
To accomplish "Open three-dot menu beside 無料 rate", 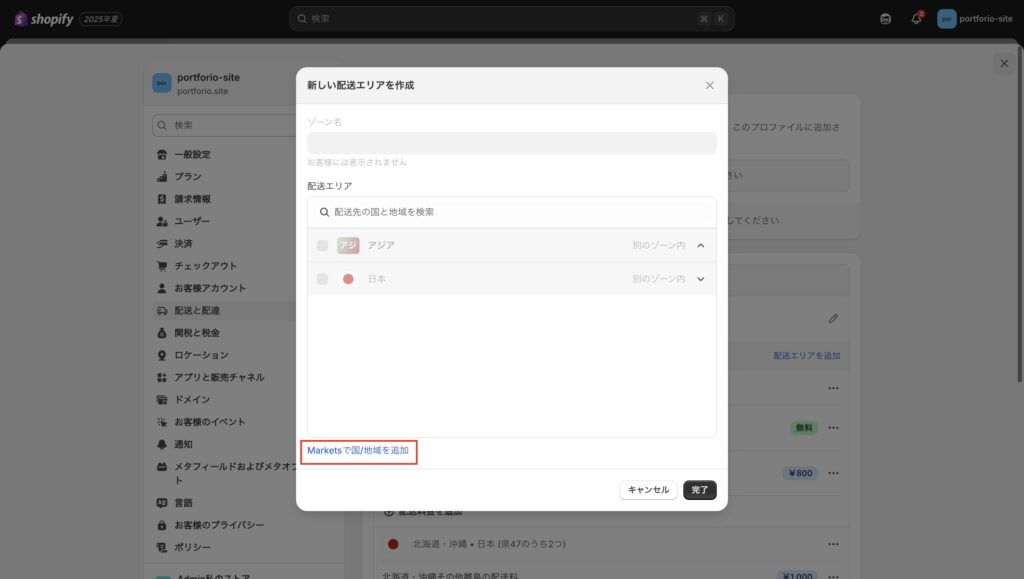I will point(833,428).
